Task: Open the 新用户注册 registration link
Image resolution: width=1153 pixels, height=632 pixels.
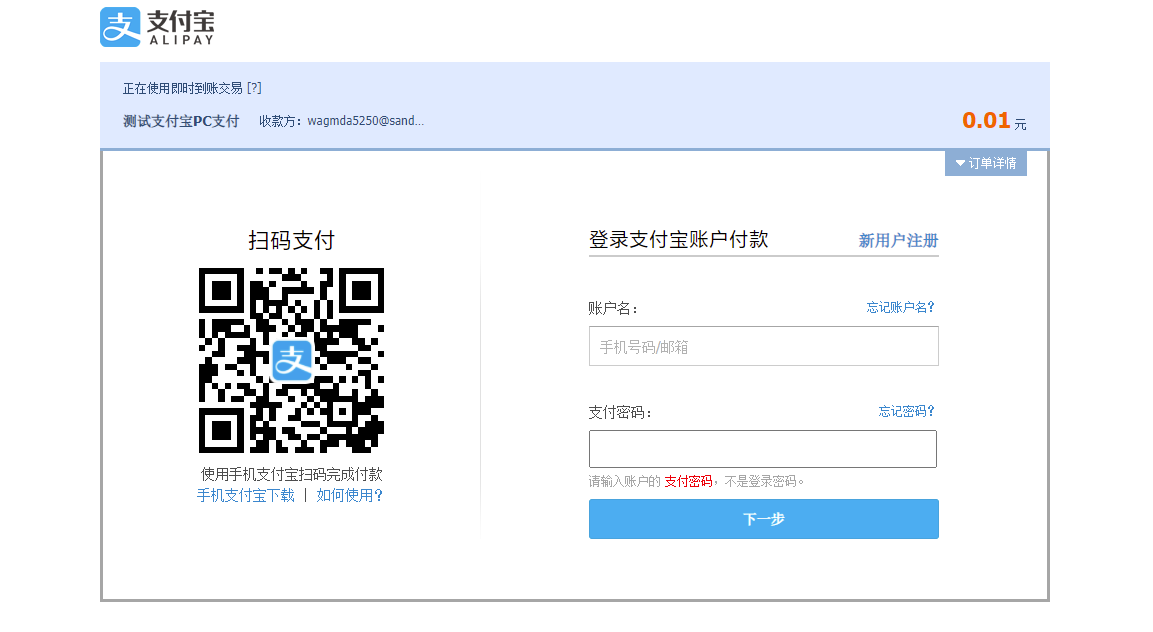Action: click(898, 241)
